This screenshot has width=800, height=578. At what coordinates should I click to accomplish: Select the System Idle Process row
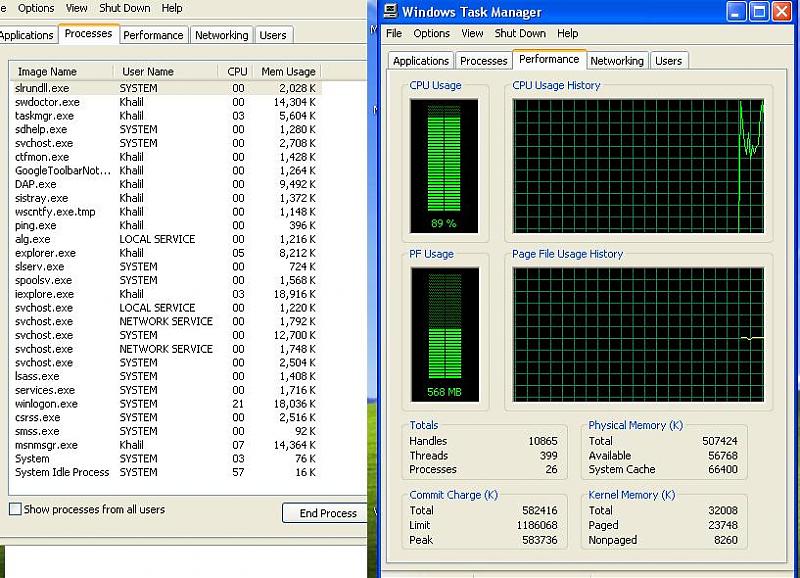(62, 472)
